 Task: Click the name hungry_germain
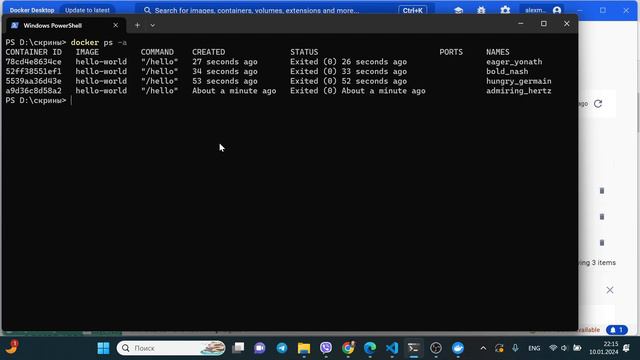[518, 81]
